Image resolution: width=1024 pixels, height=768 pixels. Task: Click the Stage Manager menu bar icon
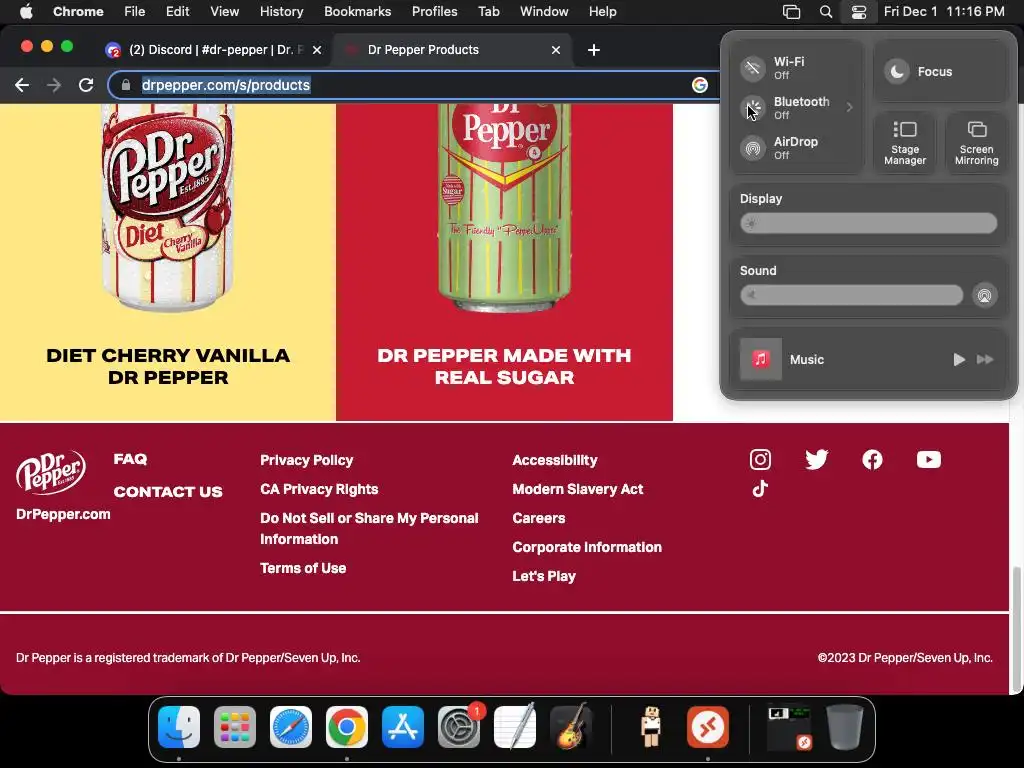pyautogui.click(x=792, y=12)
